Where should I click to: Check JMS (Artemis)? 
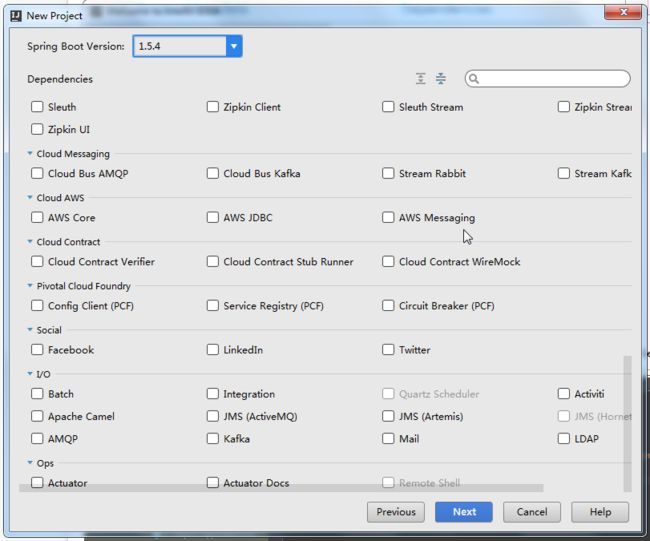click(x=388, y=416)
